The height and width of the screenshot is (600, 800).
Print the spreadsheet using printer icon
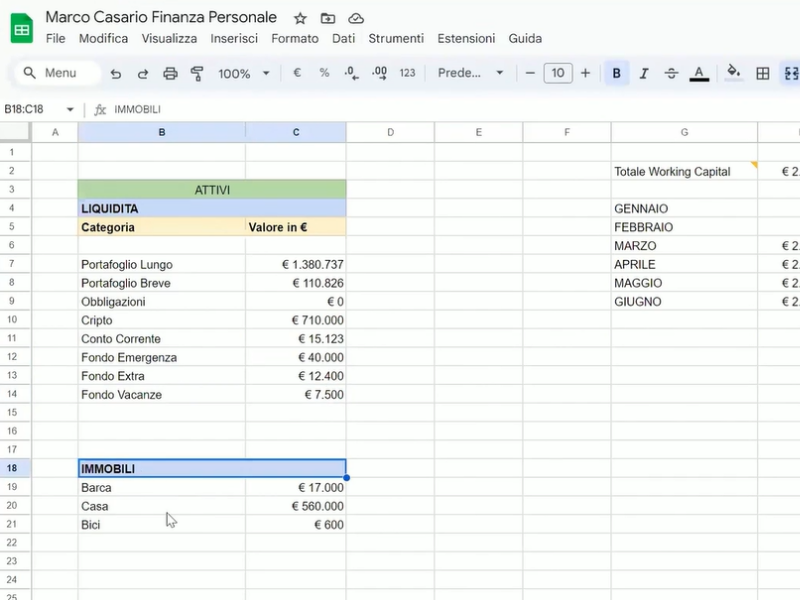(170, 73)
